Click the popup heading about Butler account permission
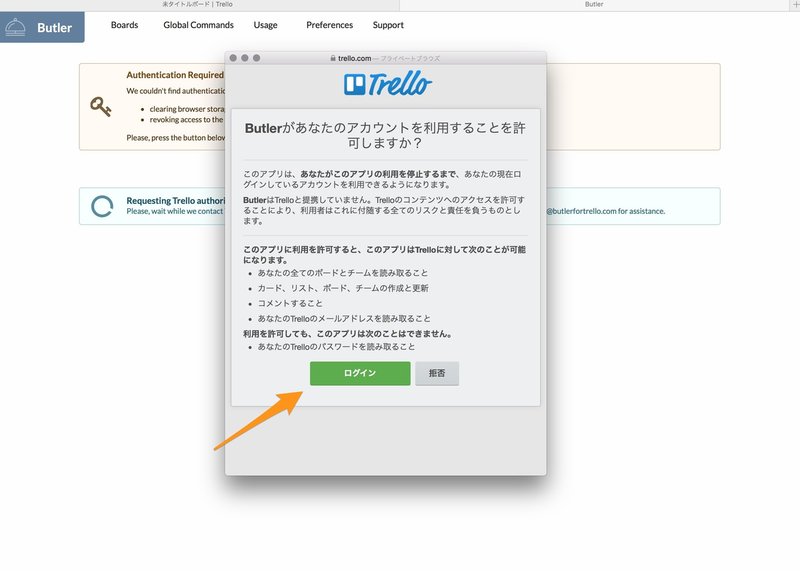This screenshot has width=800, height=571. 385,135
